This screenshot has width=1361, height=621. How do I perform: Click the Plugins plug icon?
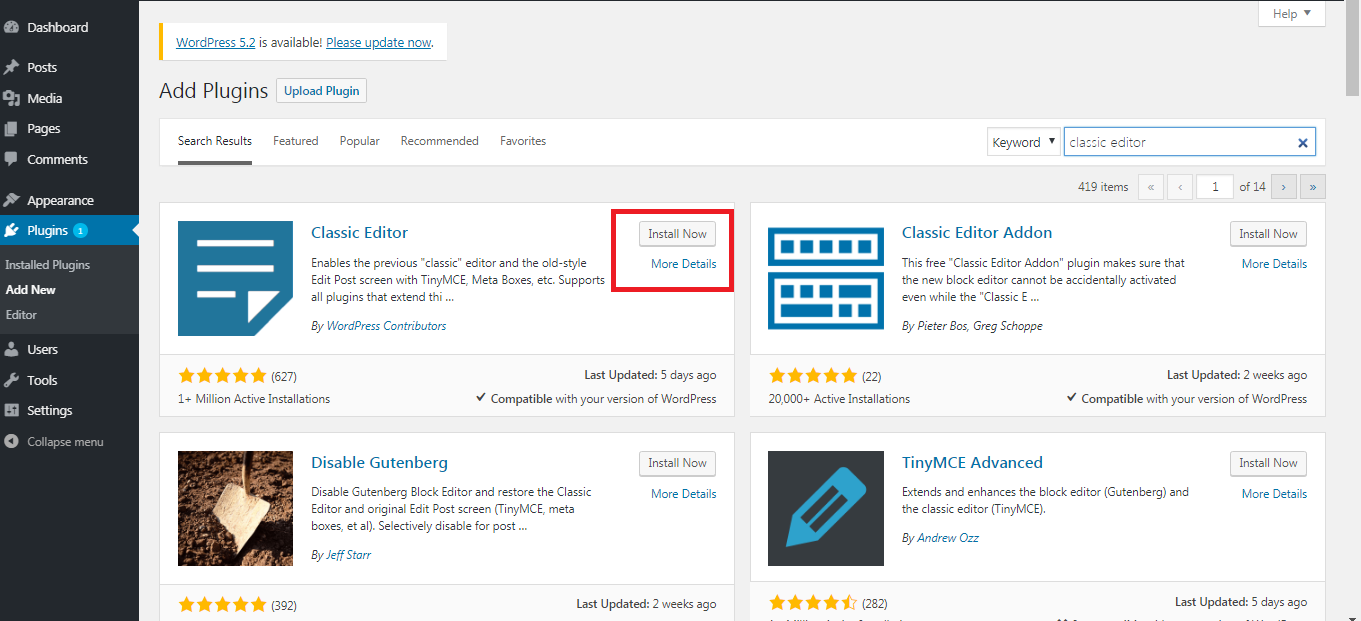point(12,230)
